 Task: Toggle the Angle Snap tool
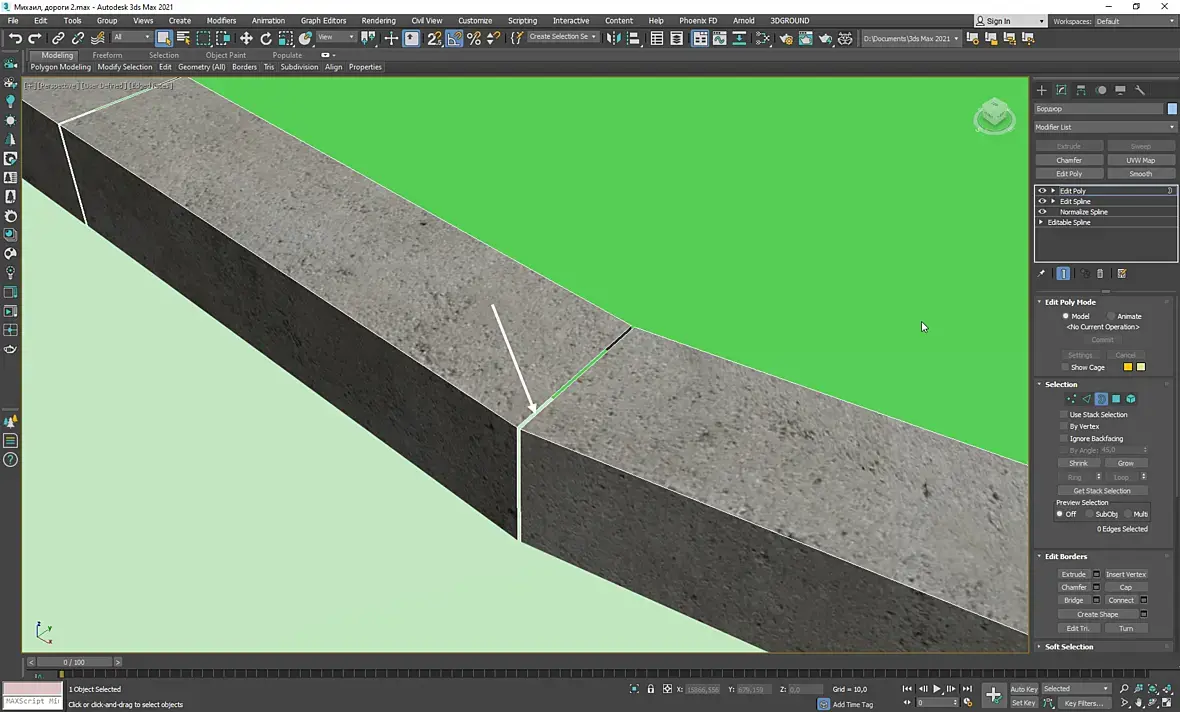coord(454,38)
